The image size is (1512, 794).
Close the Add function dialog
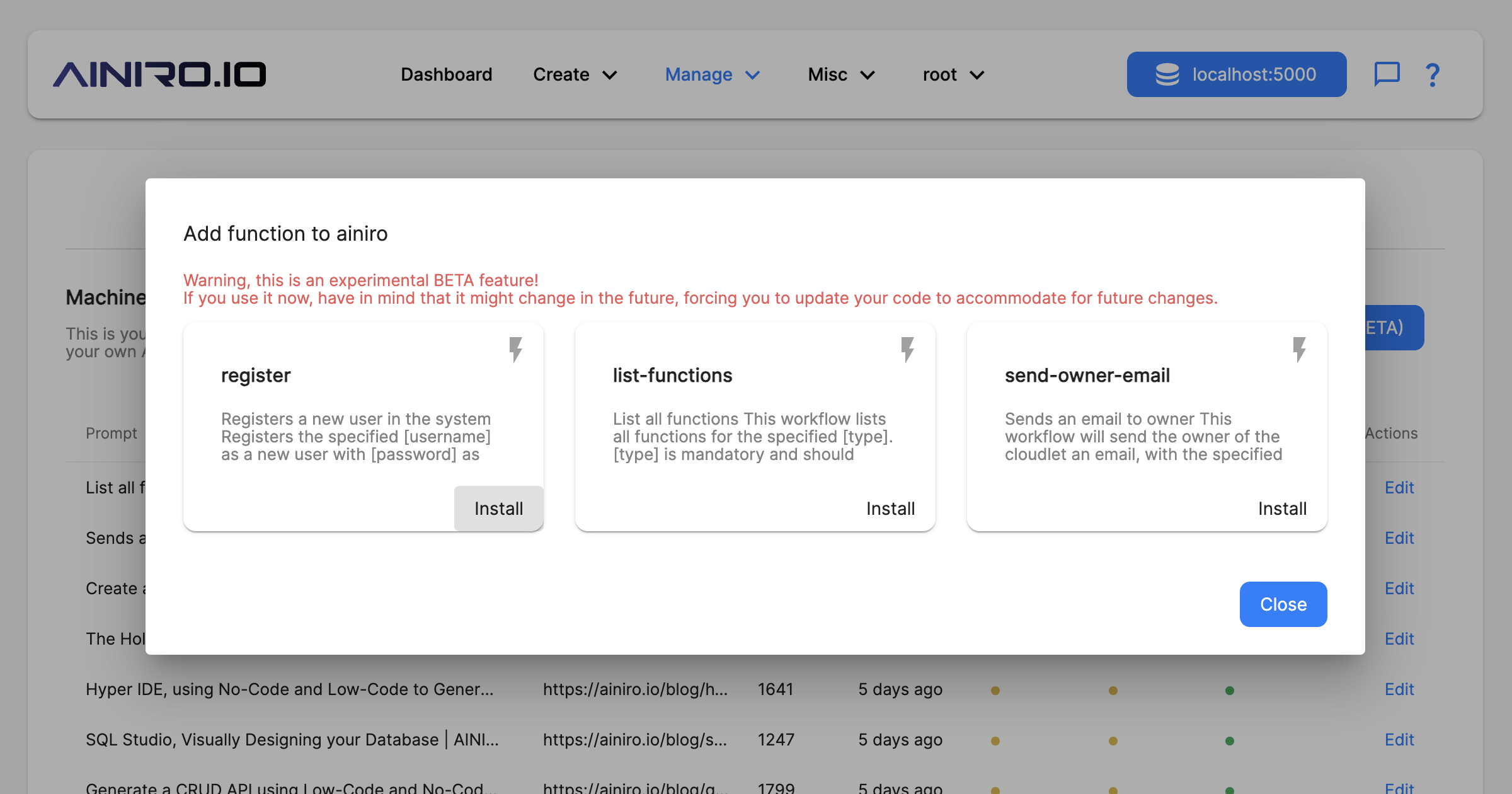coord(1283,604)
